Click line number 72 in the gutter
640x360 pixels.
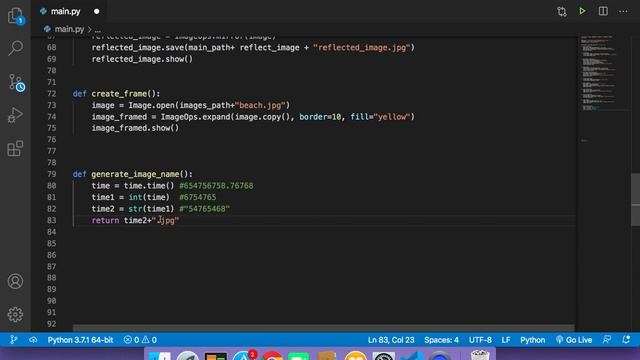coord(51,93)
